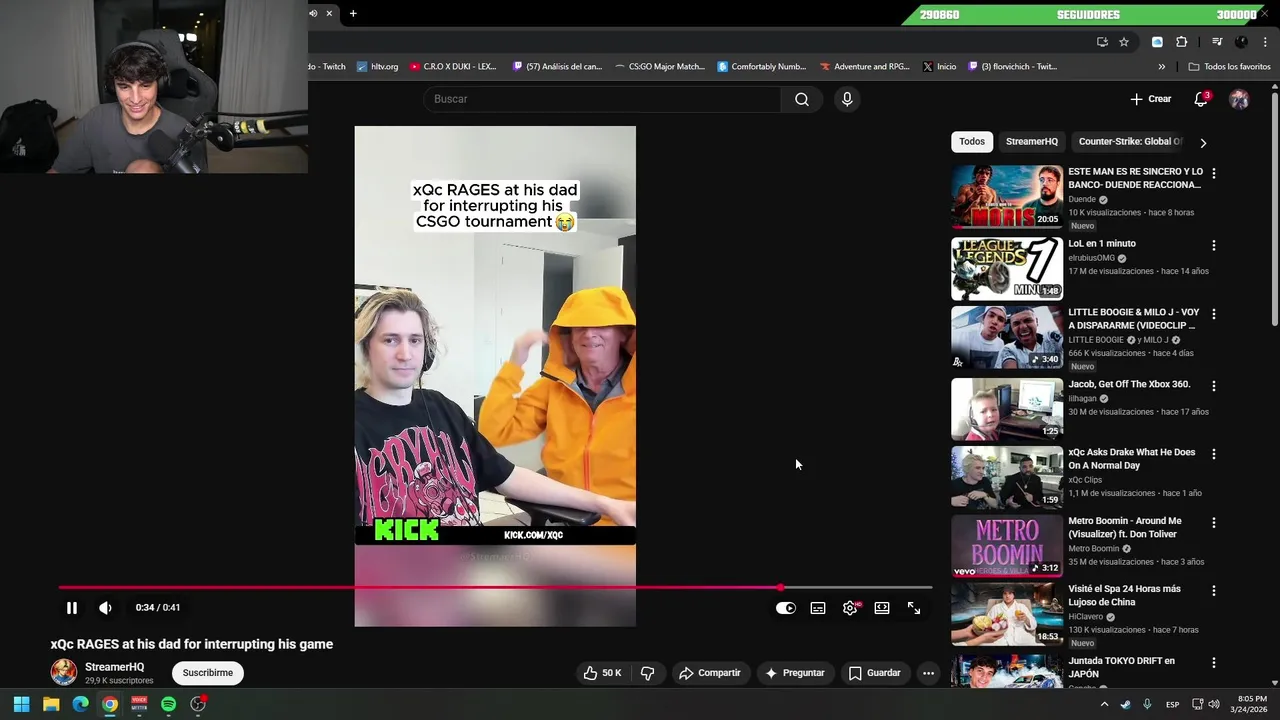The height and width of the screenshot is (720, 1280).
Task: Turn on subtitles in player
Action: pos(818,608)
